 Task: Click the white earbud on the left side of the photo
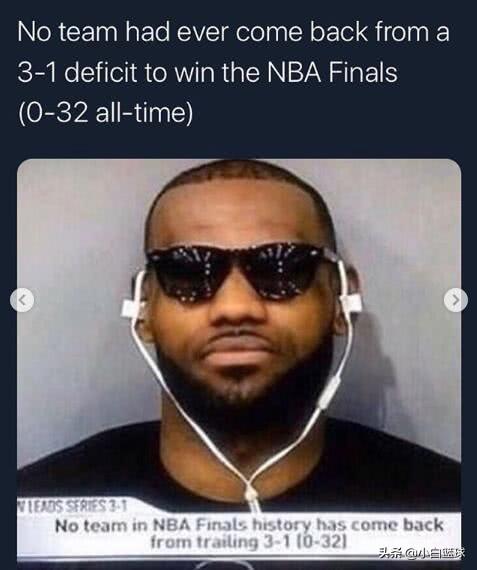(x=133, y=307)
